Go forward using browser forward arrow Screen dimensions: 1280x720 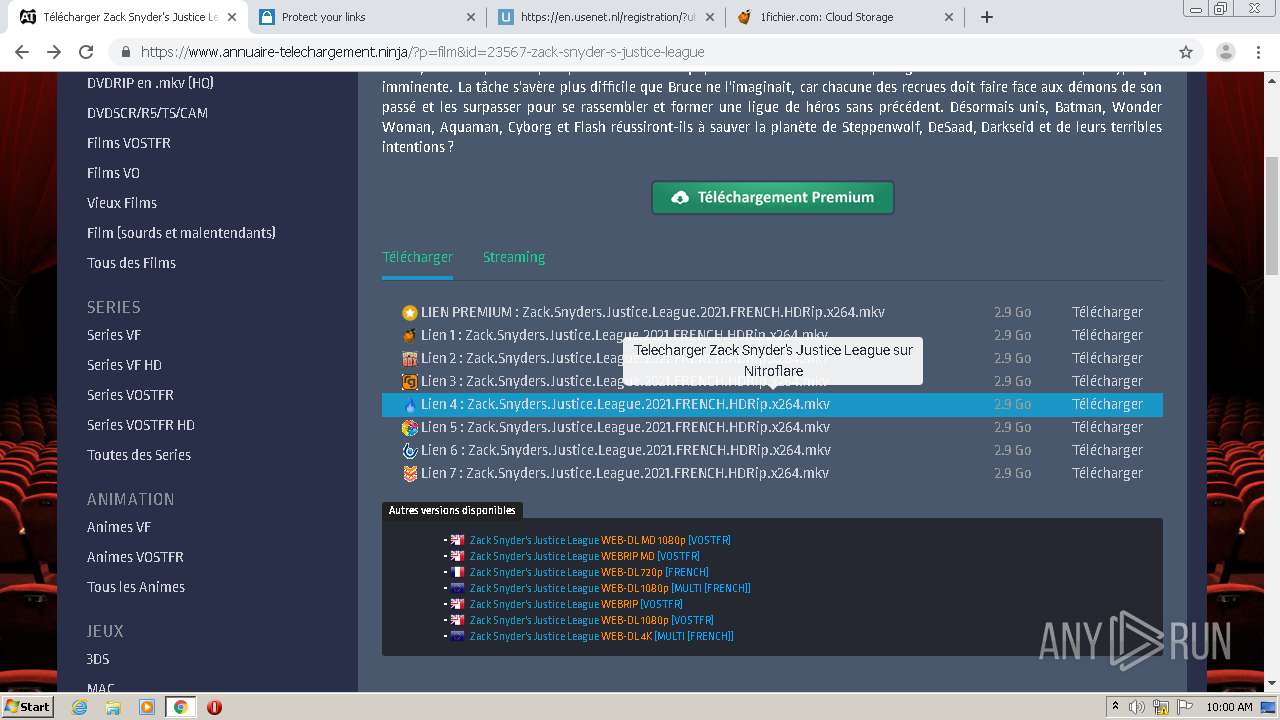coord(54,52)
